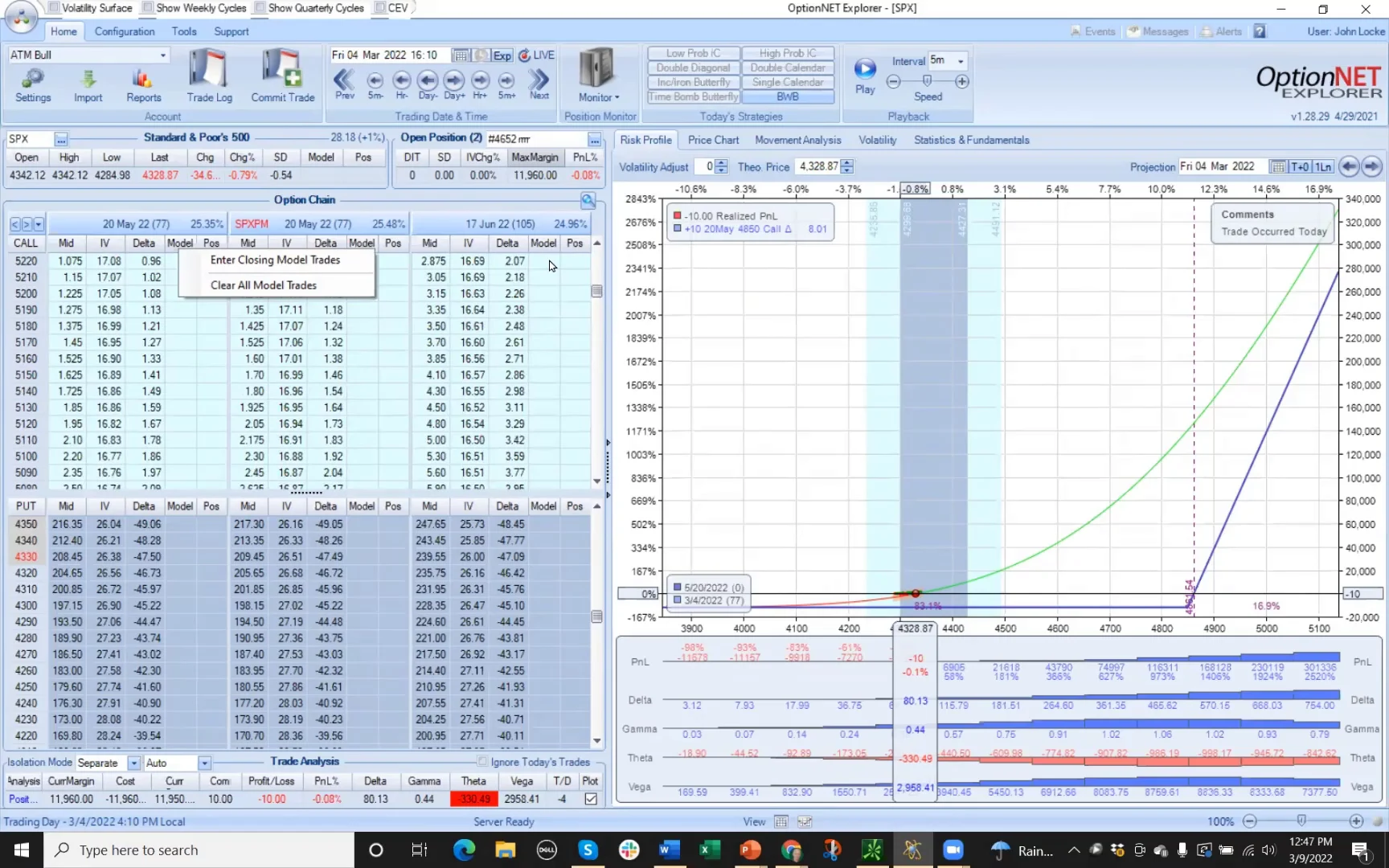Click the Windows search box
This screenshot has width=1389, height=868.
tap(199, 850)
